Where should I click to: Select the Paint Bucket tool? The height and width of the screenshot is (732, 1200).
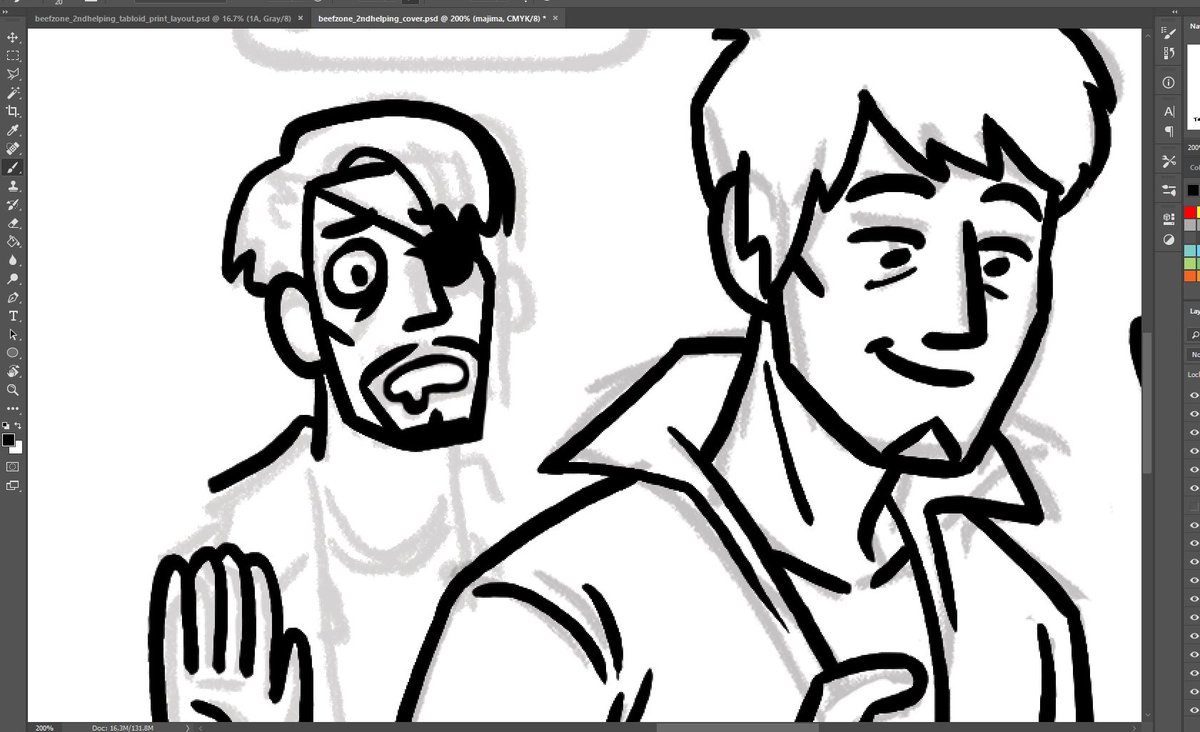point(13,242)
